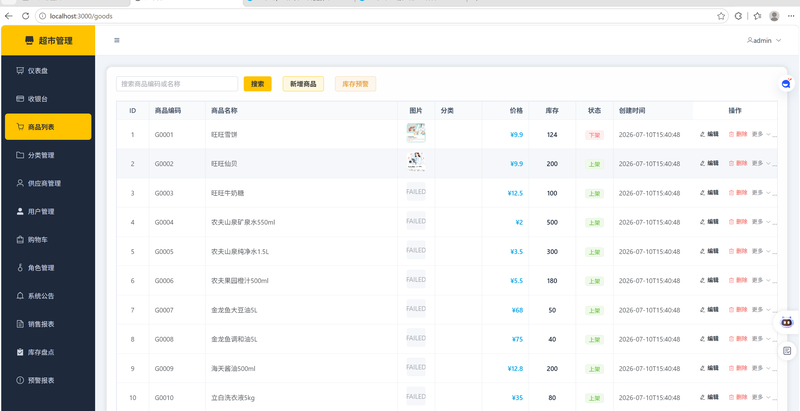Edit 金龙鱼大豆油5L row
The width and height of the screenshot is (800, 411).
[709, 310]
